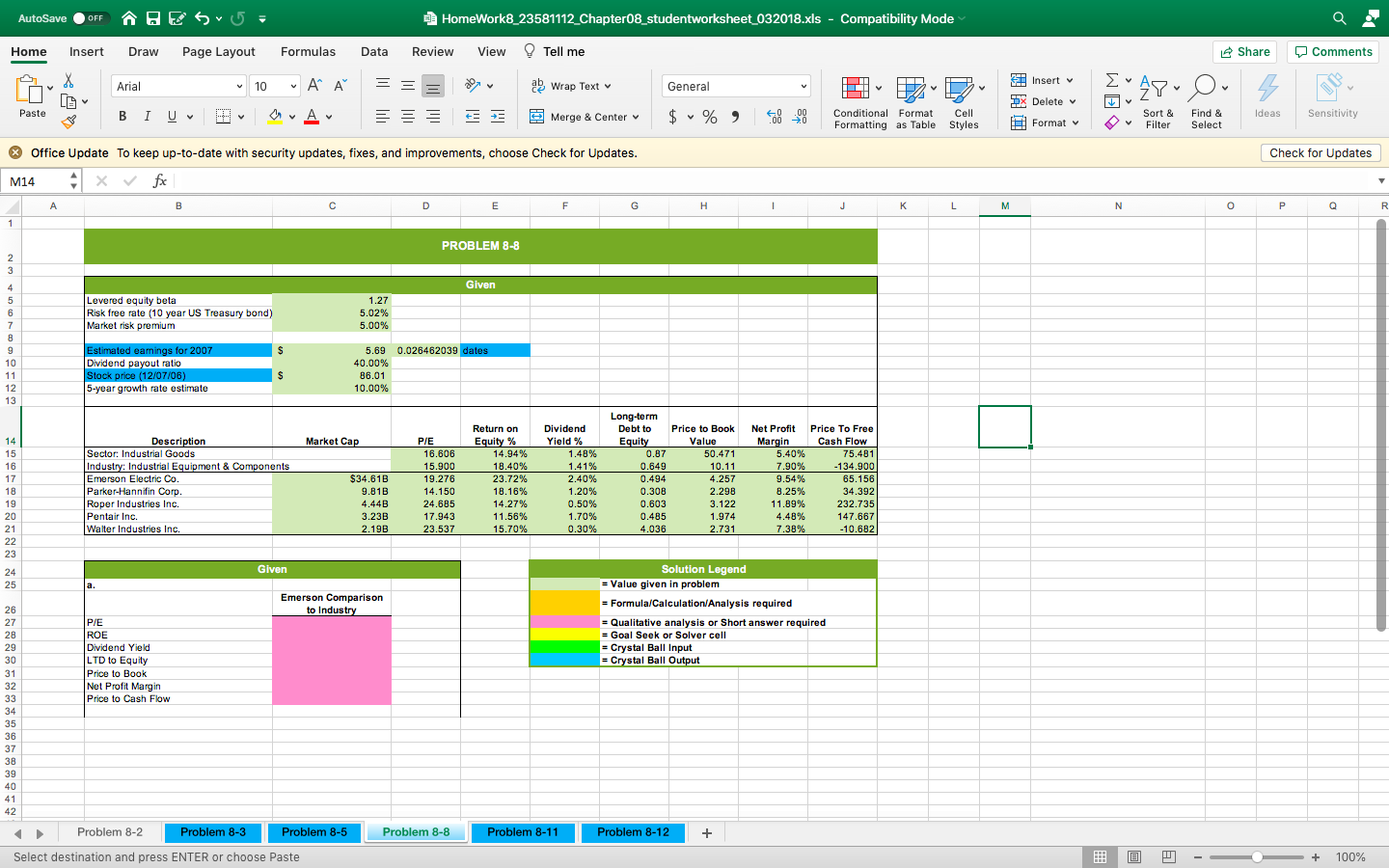The width and height of the screenshot is (1389, 868).
Task: Click the Undo arrow
Action: [202, 18]
